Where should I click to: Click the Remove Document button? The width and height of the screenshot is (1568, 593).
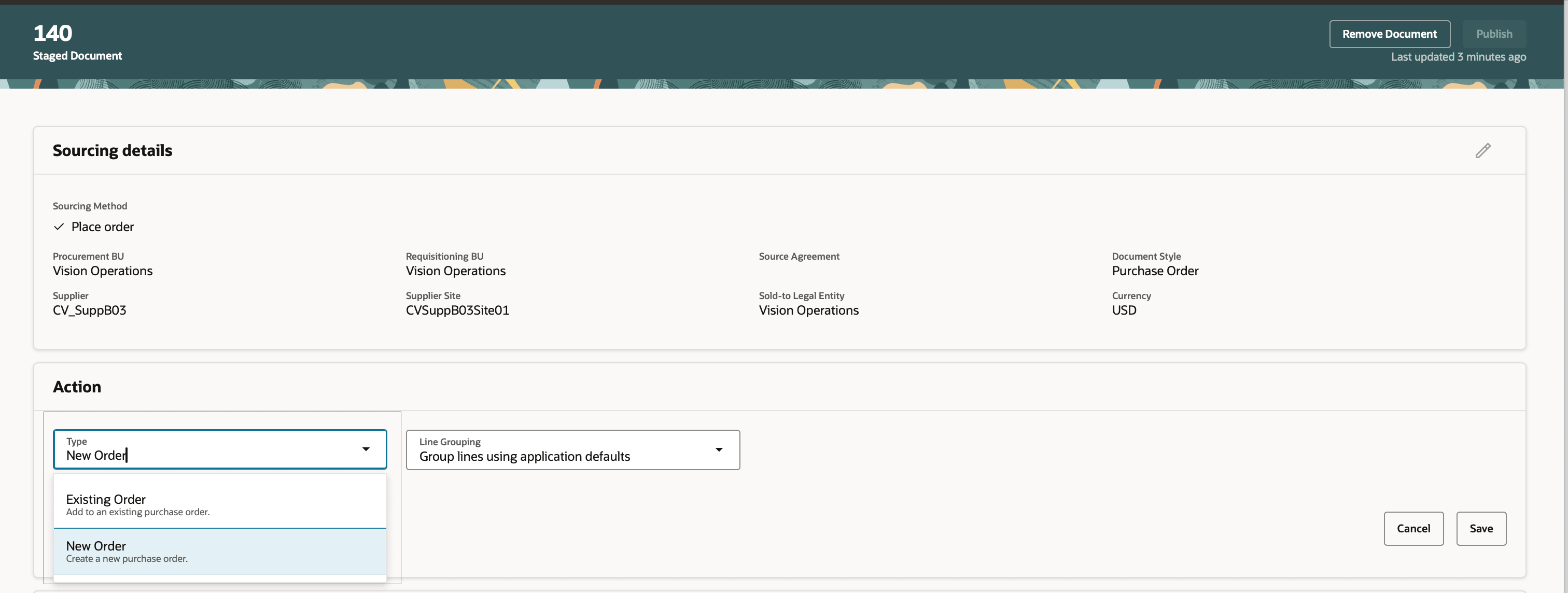pyautogui.click(x=1390, y=34)
